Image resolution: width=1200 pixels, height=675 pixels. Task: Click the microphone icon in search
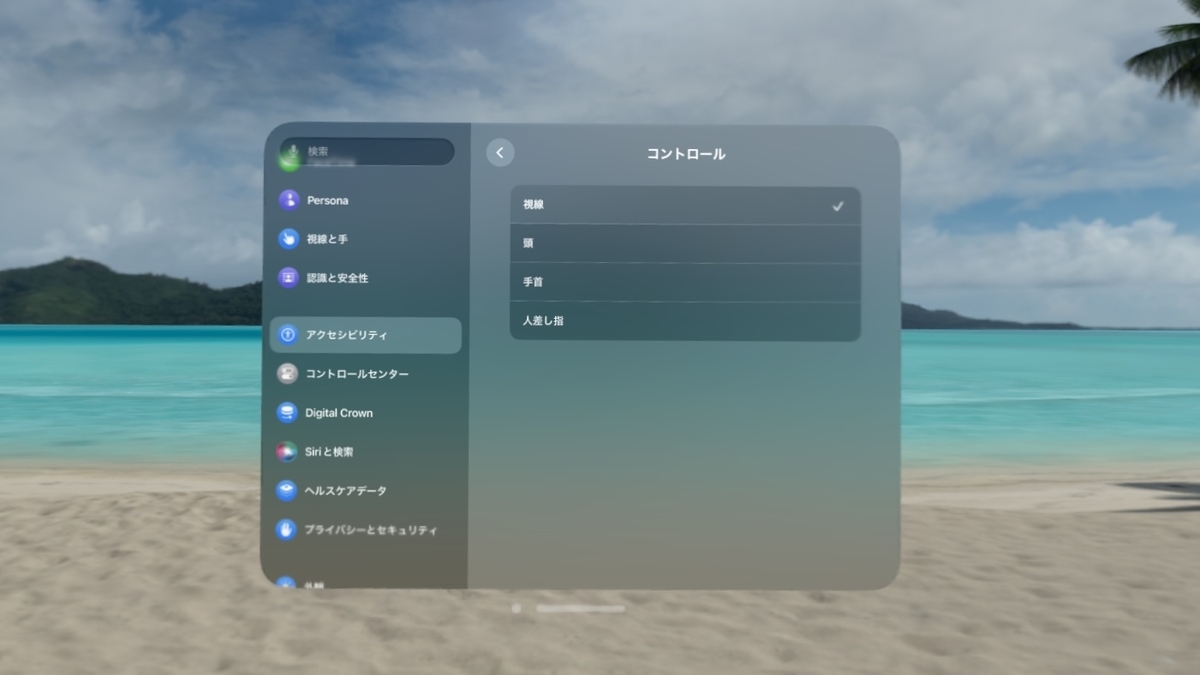[x=294, y=152]
